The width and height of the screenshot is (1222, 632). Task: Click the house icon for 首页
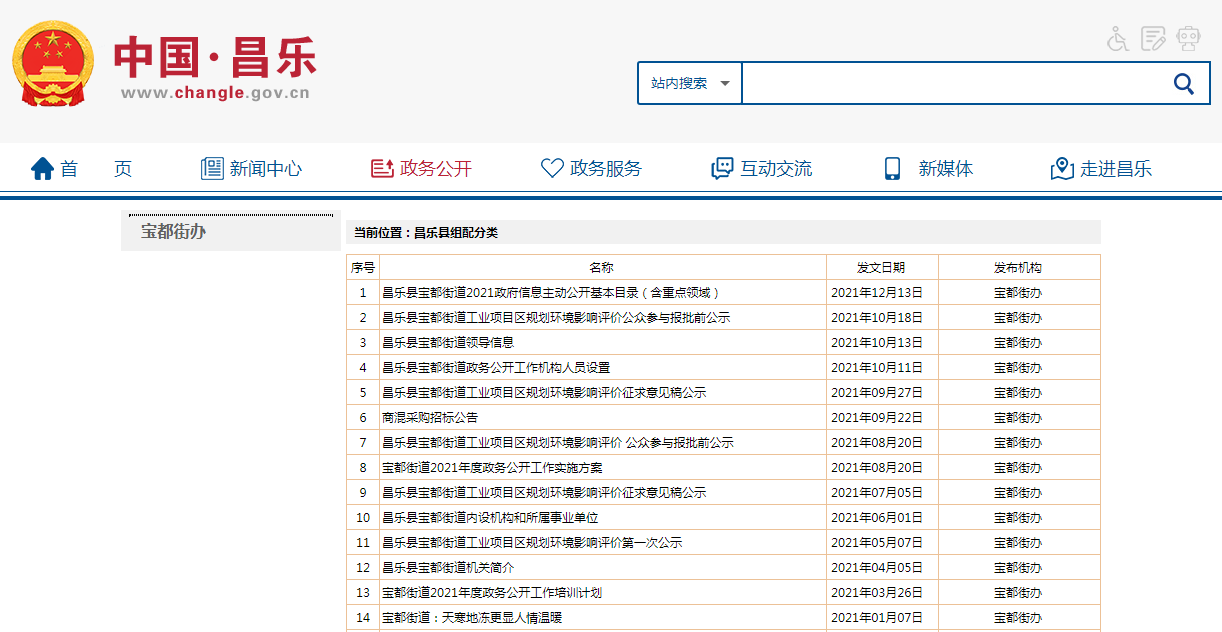pyautogui.click(x=42, y=169)
